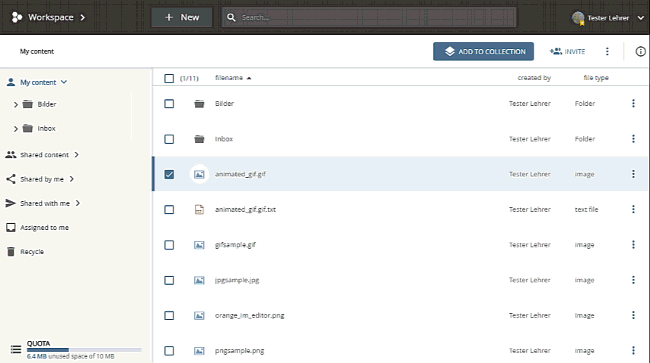
Task: Open the info panel icon
Action: [x=640, y=51]
